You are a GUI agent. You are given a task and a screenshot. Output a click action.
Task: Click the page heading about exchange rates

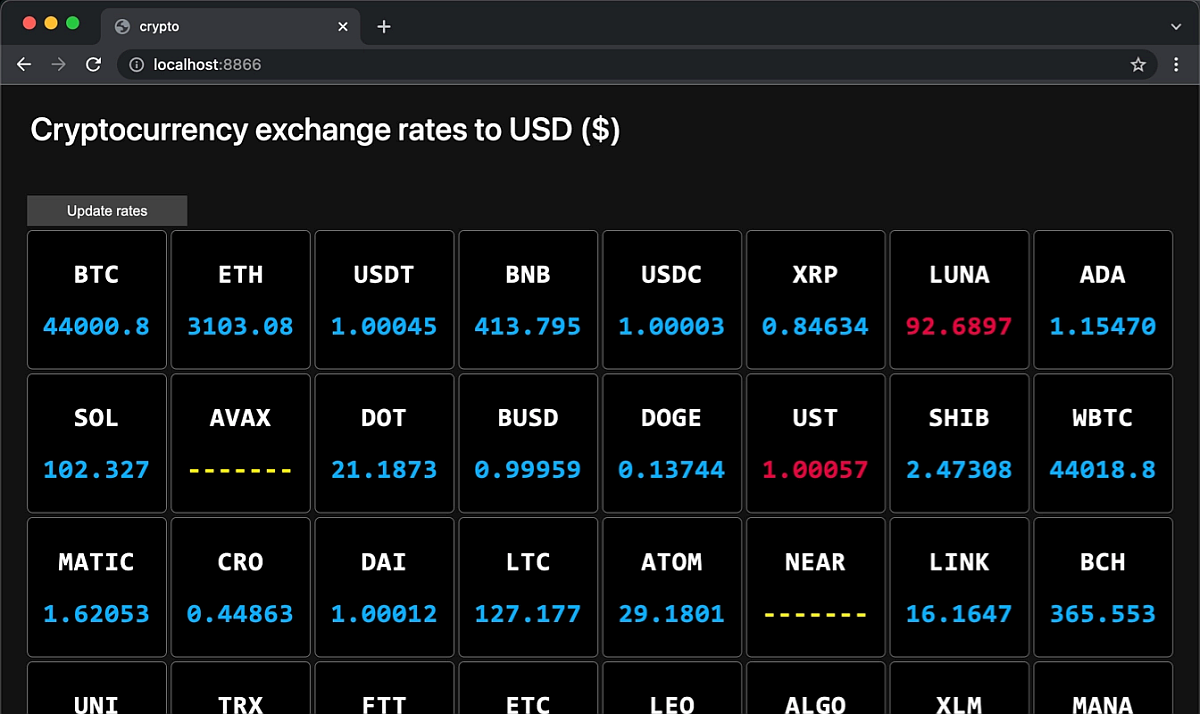325,131
